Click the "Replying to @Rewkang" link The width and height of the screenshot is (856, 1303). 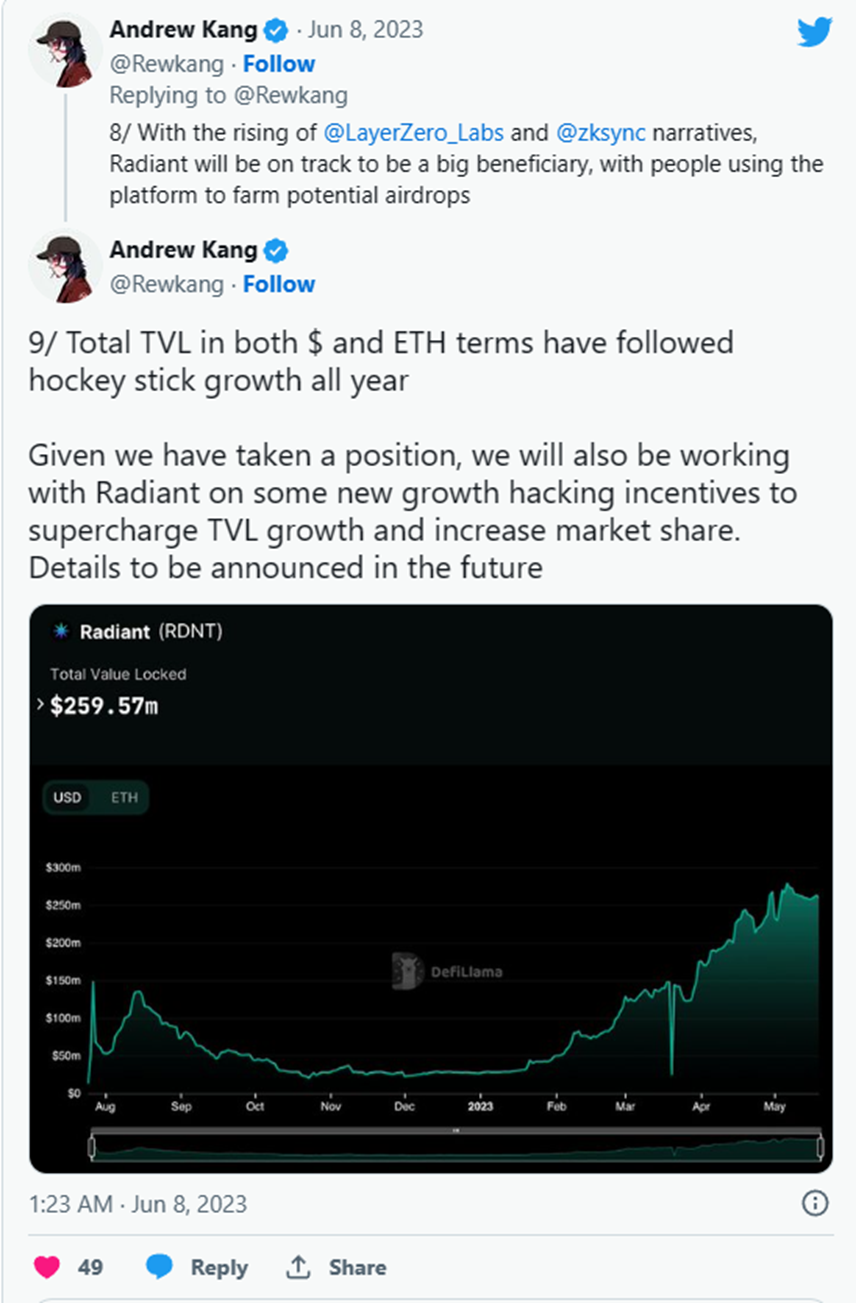point(228,96)
